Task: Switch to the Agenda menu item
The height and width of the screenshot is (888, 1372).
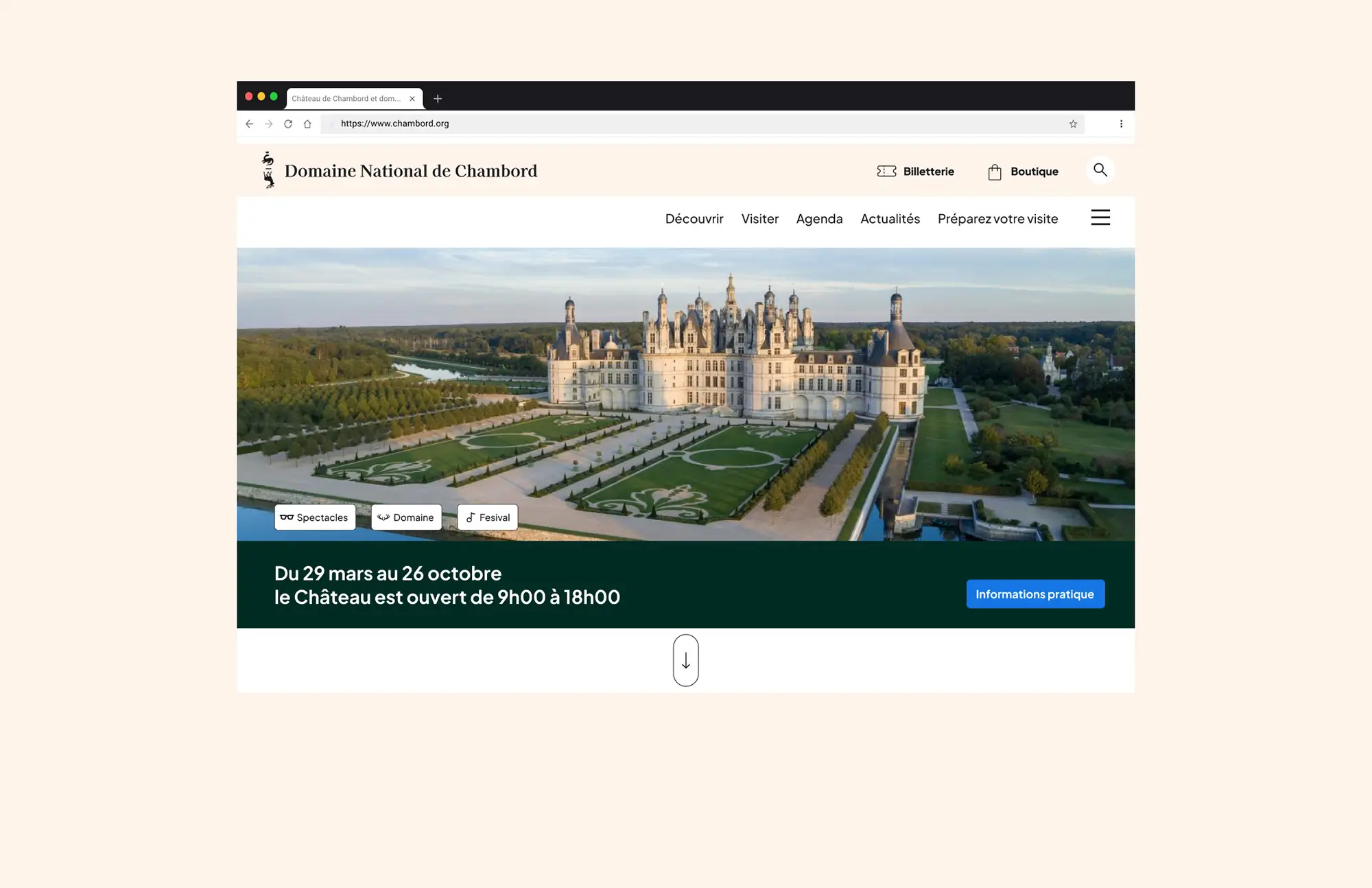Action: point(819,218)
